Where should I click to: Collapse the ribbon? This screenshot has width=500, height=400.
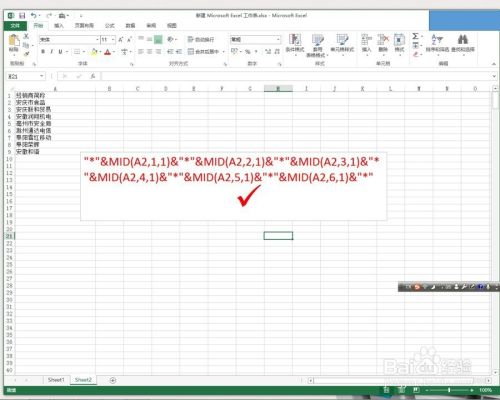click(x=494, y=64)
